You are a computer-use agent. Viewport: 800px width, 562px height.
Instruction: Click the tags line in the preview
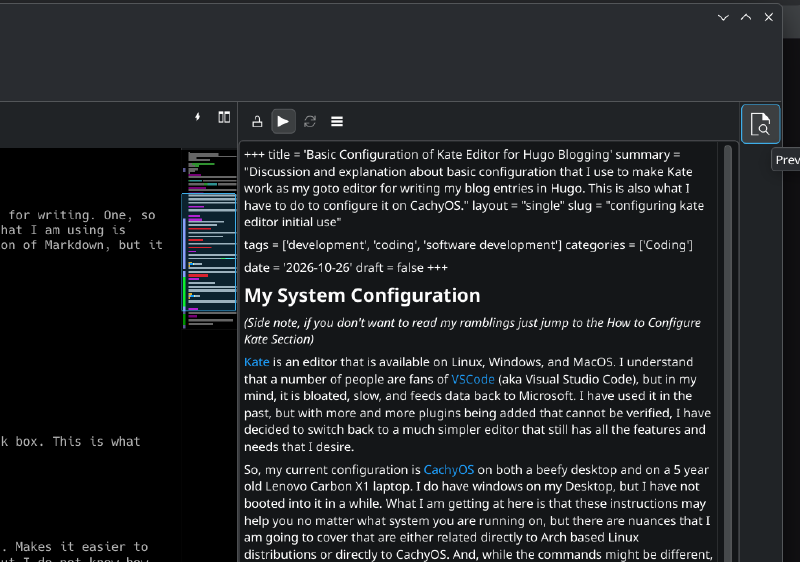(x=468, y=245)
